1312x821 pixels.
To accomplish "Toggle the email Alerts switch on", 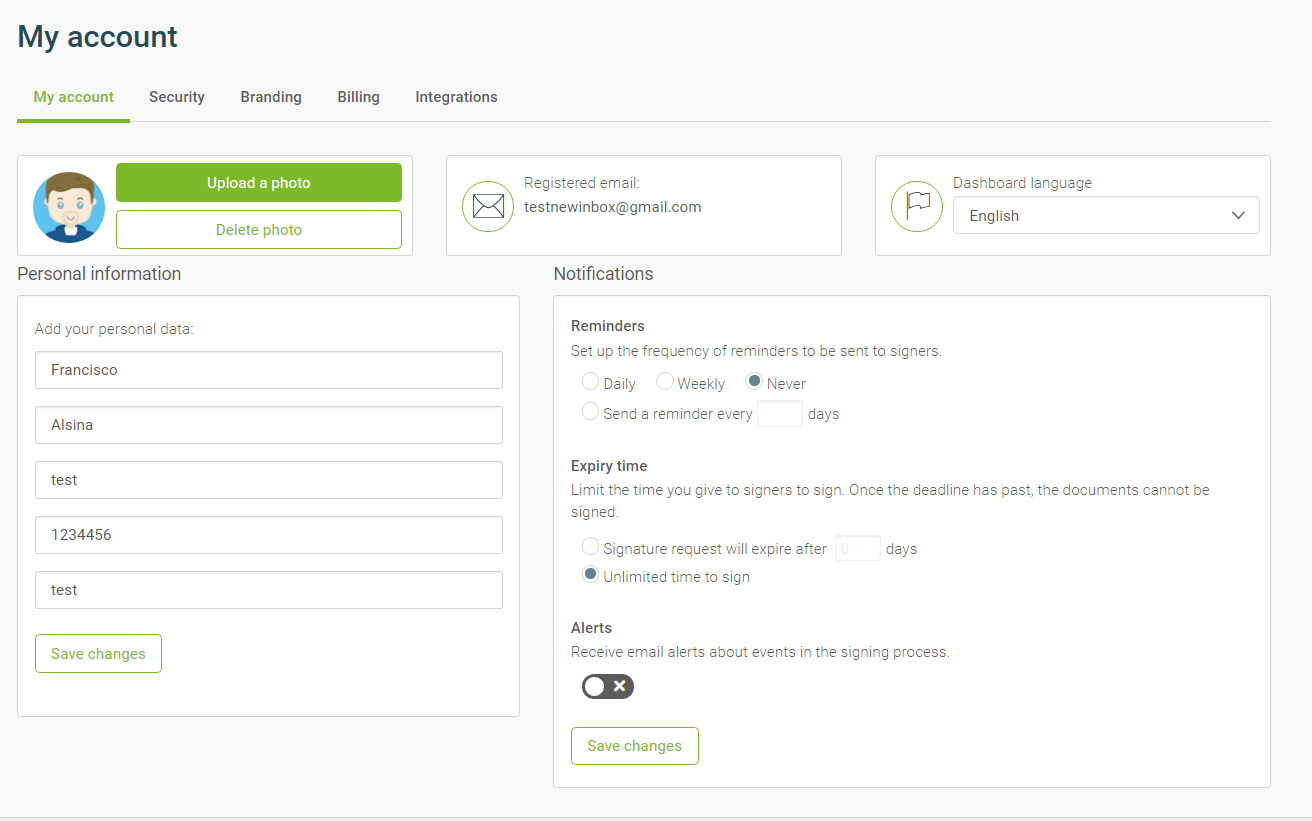I will click(x=608, y=686).
